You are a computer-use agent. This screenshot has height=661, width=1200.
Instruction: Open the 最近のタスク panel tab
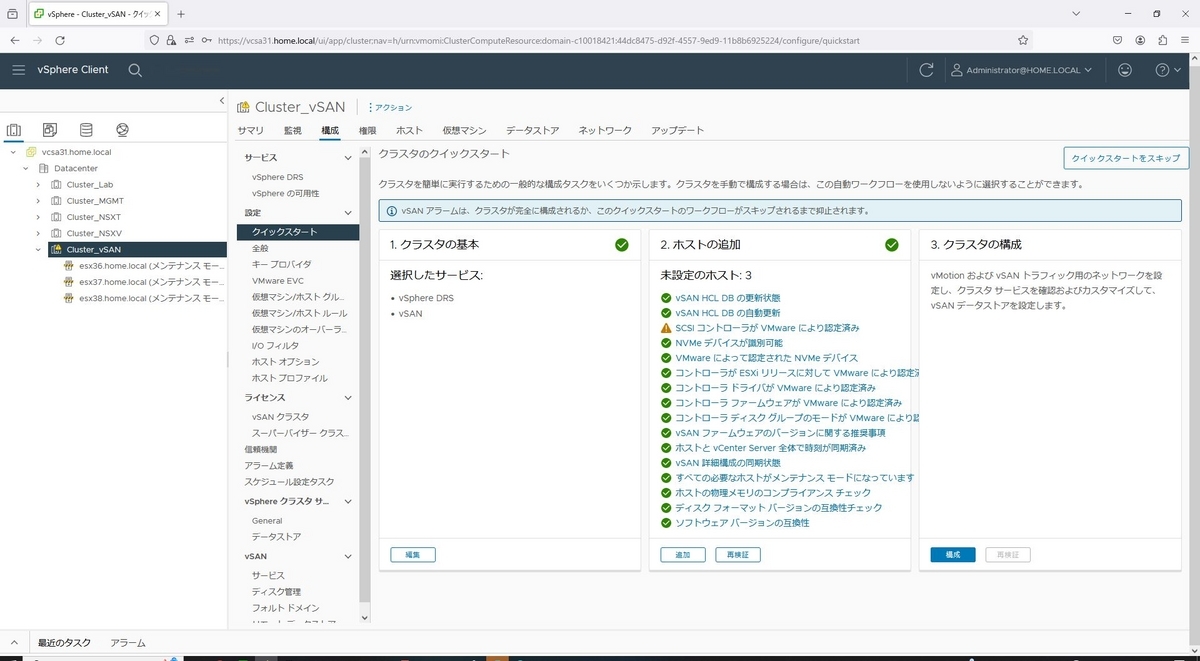pyautogui.click(x=64, y=643)
